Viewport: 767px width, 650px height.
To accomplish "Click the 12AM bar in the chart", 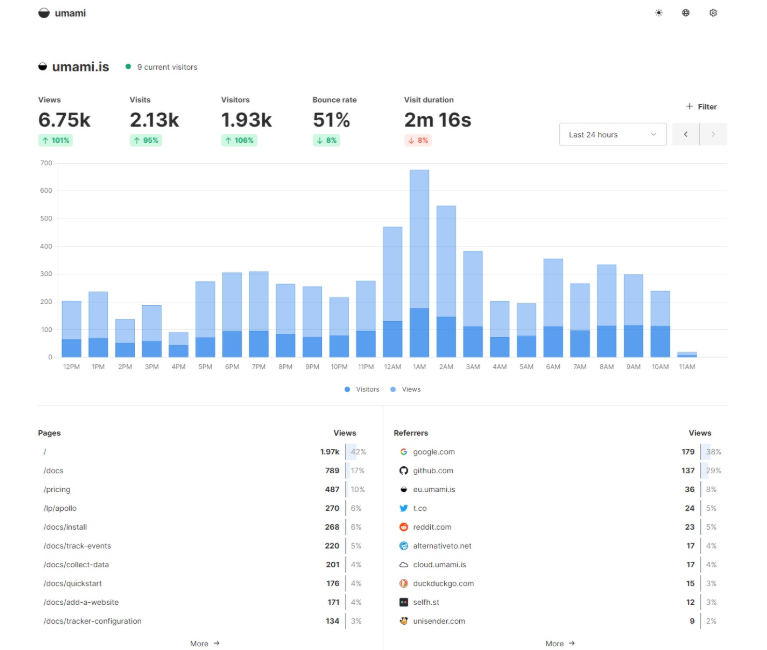I will pos(392,292).
